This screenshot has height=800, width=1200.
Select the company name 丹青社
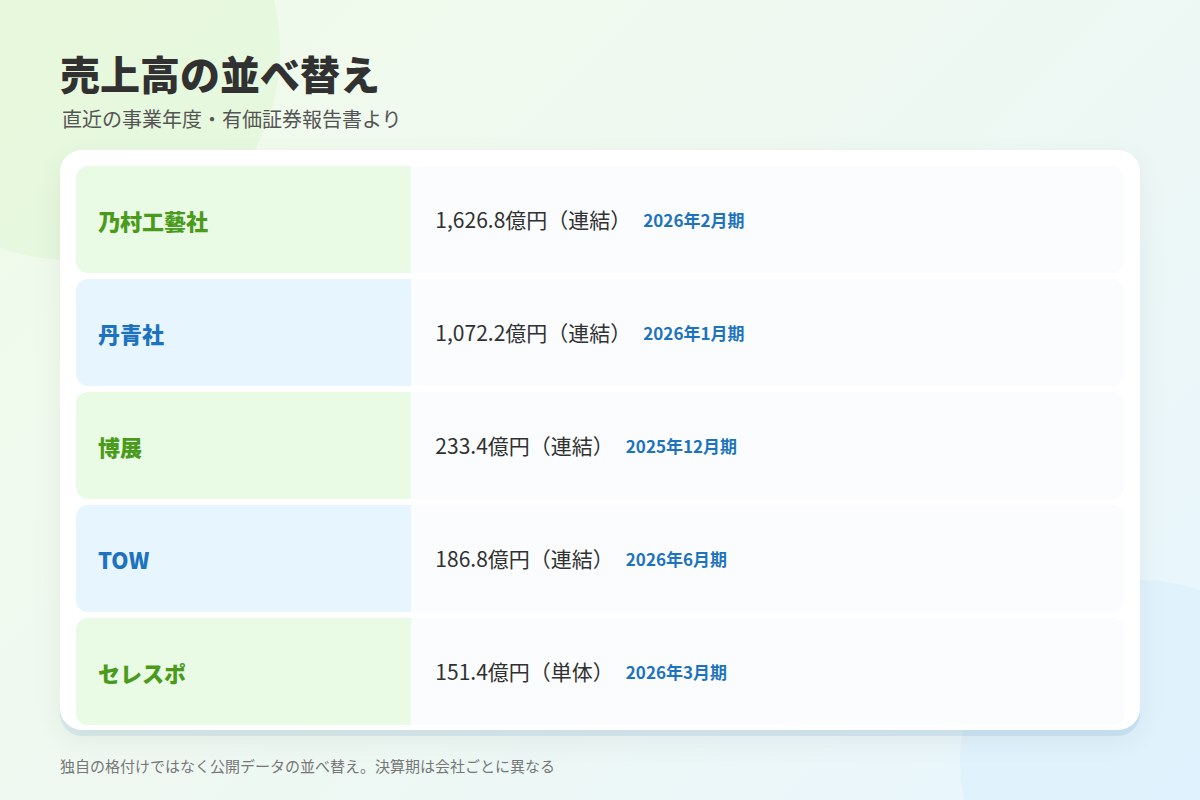(131, 335)
